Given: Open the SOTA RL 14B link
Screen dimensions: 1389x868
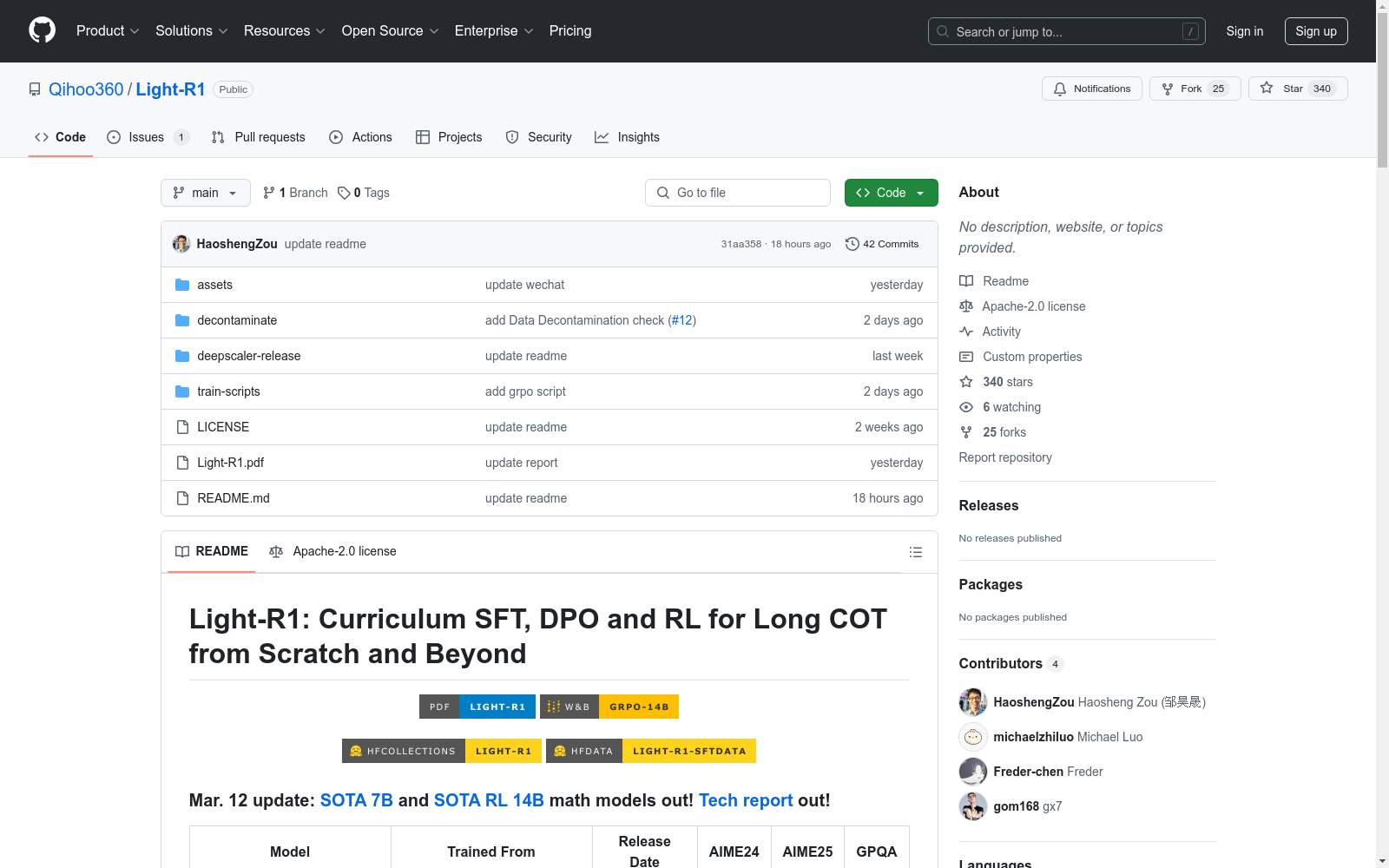Looking at the screenshot, I should (489, 800).
